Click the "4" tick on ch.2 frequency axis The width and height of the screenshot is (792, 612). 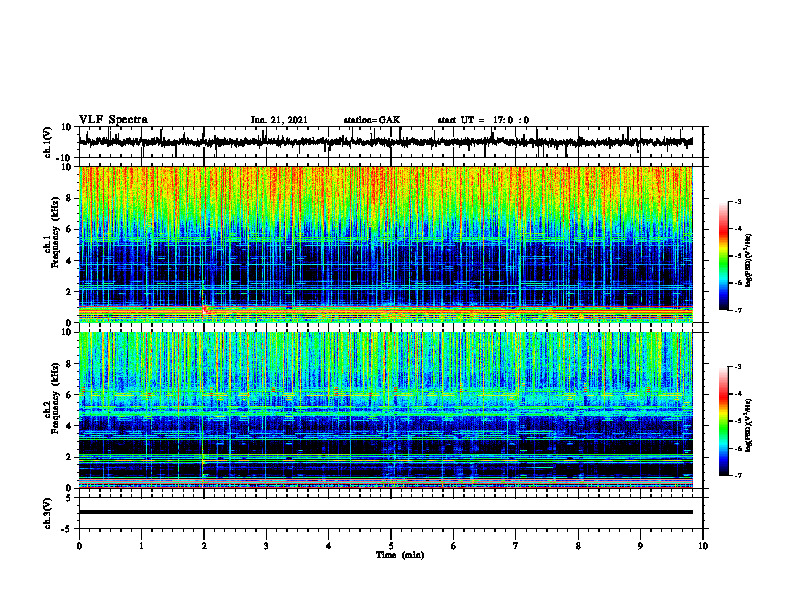(x=70, y=426)
